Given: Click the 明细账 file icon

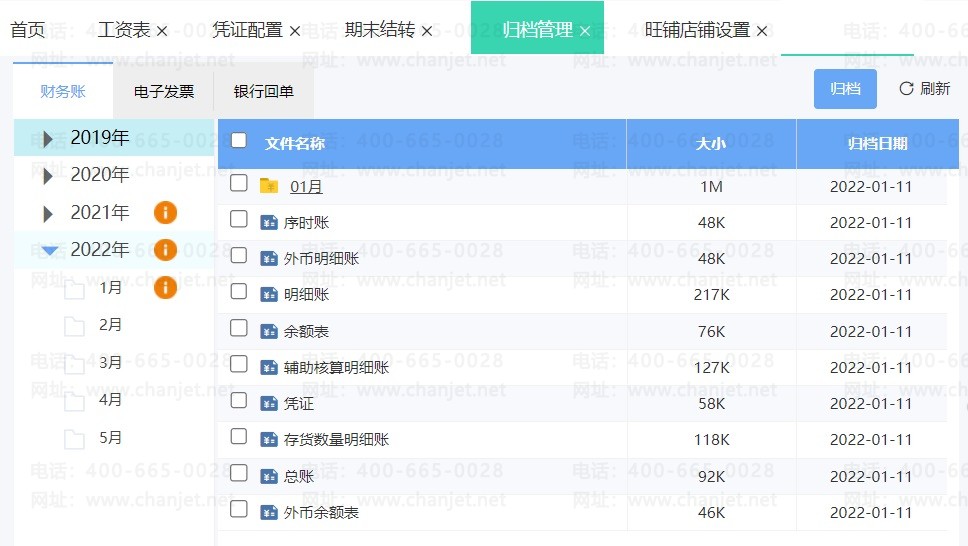Looking at the screenshot, I should coord(269,295).
